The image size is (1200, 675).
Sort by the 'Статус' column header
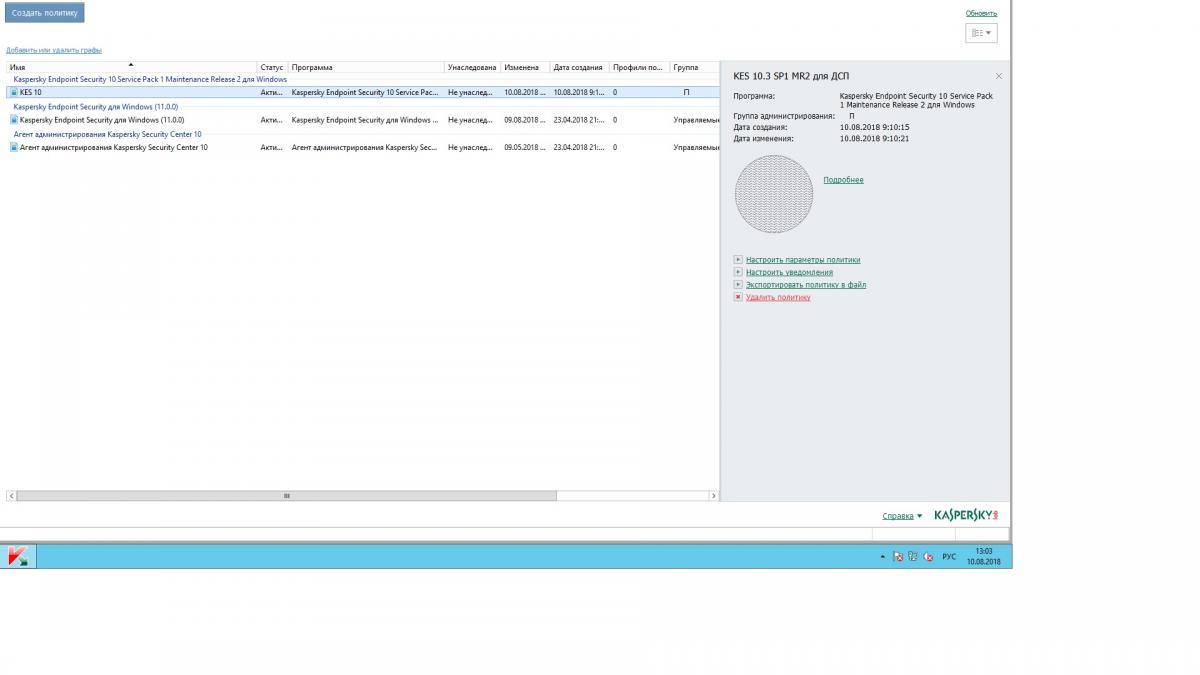[272, 67]
